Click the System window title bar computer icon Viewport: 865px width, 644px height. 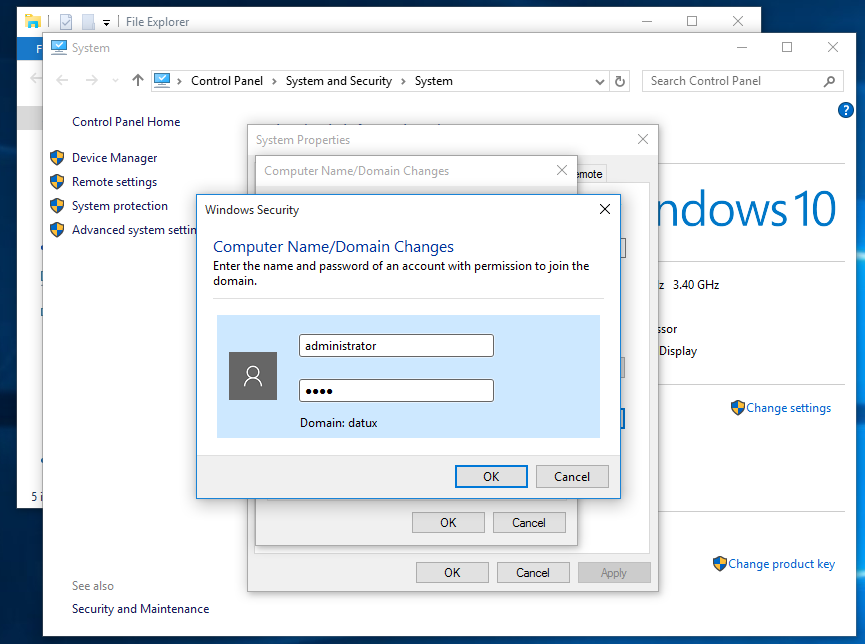coord(59,47)
